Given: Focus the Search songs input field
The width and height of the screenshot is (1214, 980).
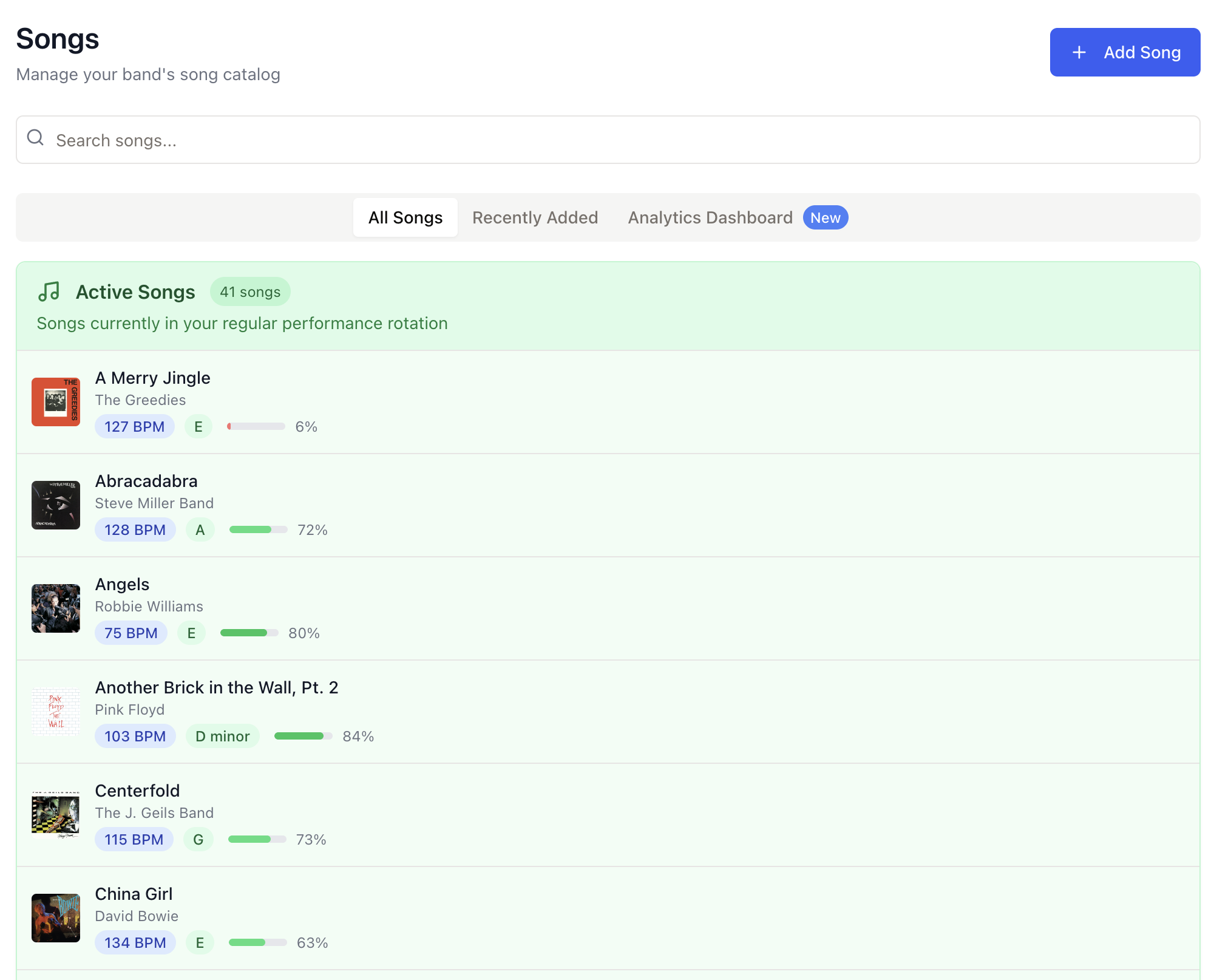Looking at the screenshot, I should click(x=608, y=140).
